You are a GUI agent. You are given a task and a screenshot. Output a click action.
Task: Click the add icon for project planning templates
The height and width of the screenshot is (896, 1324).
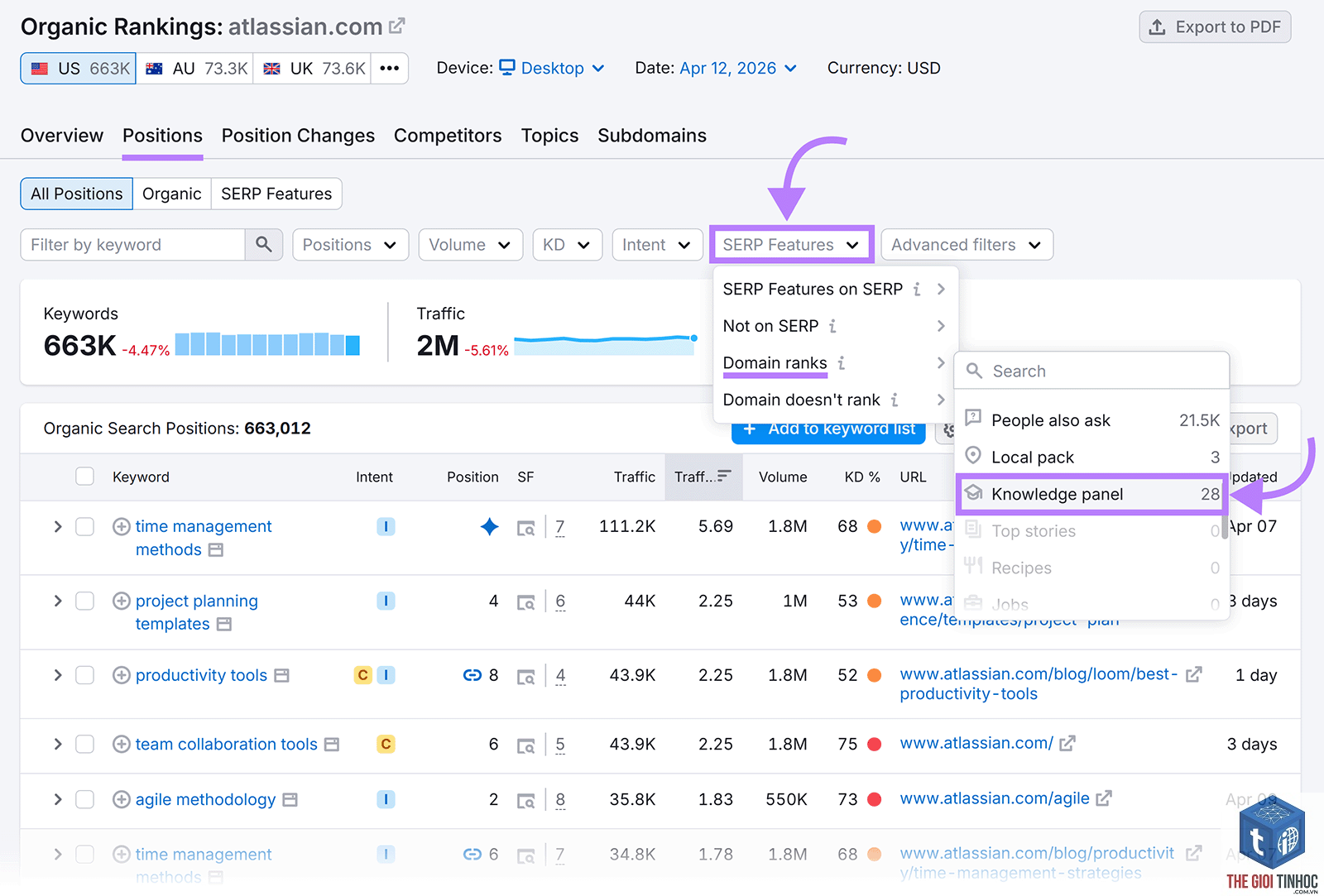point(122,601)
